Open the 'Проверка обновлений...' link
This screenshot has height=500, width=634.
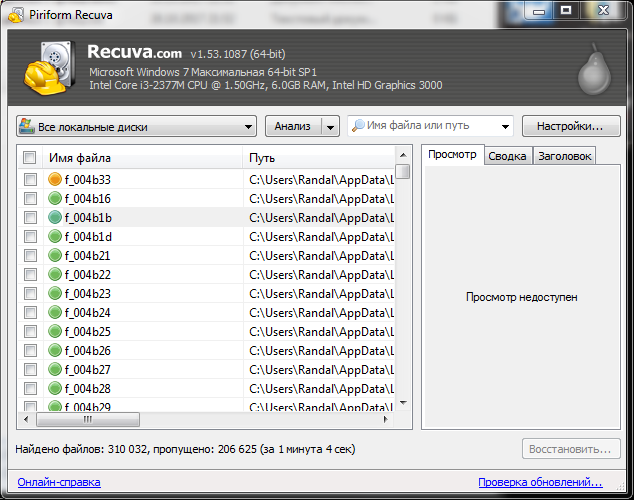click(540, 482)
